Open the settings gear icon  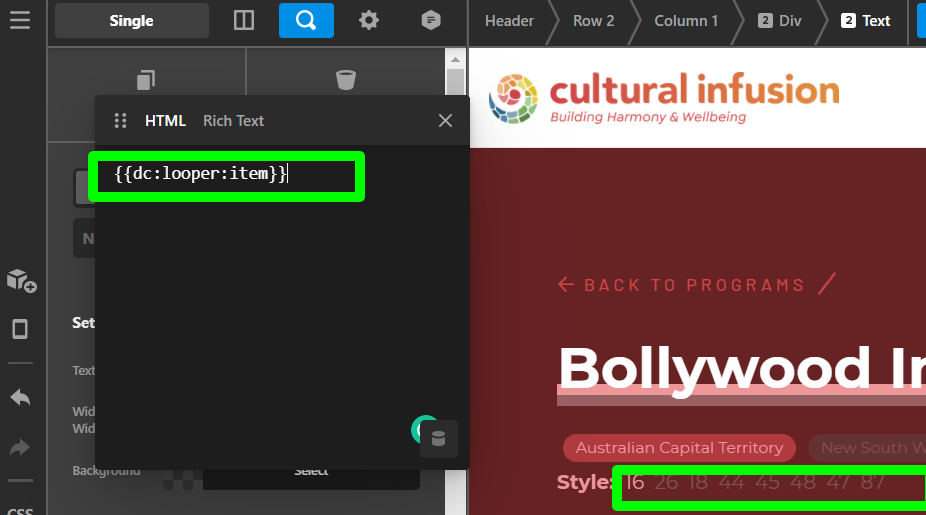click(x=369, y=20)
